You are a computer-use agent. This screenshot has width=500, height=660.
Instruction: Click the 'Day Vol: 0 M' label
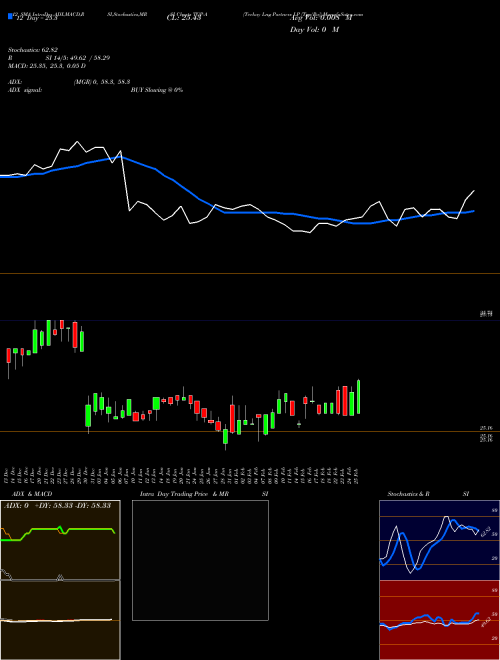pos(314,29)
